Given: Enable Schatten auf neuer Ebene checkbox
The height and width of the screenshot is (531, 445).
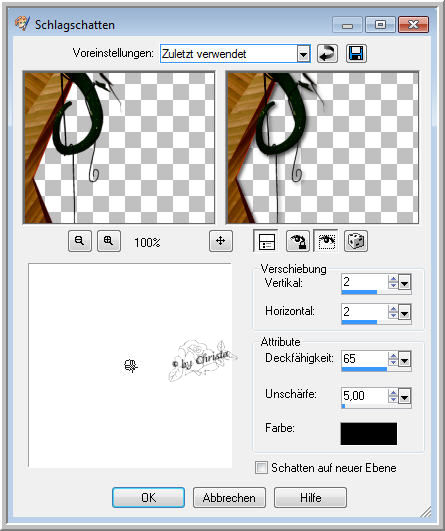Looking at the screenshot, I should pos(261,468).
